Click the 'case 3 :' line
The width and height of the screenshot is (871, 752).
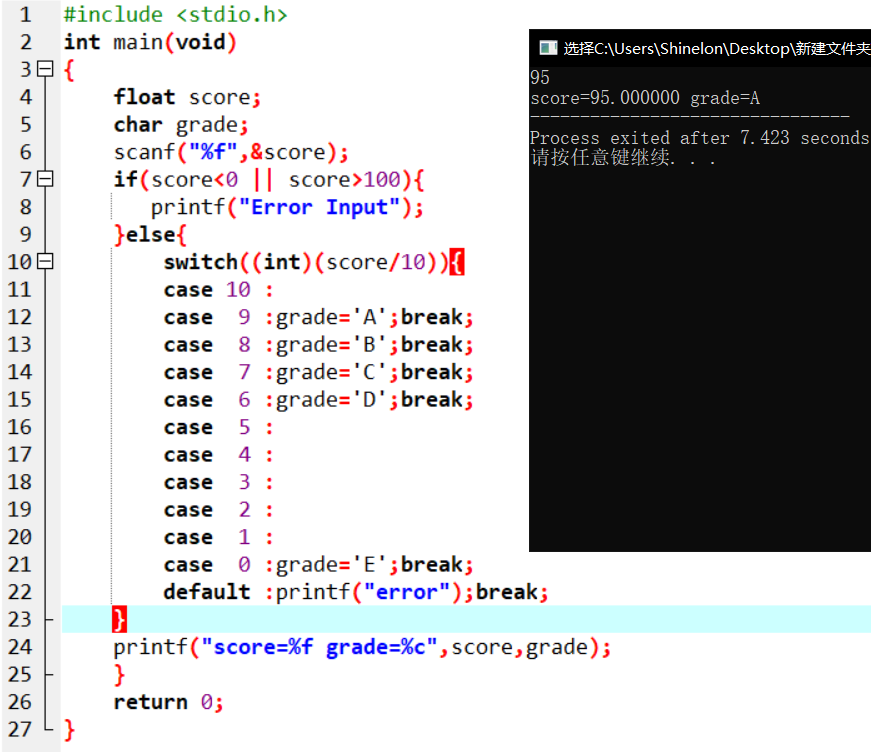click(x=218, y=482)
